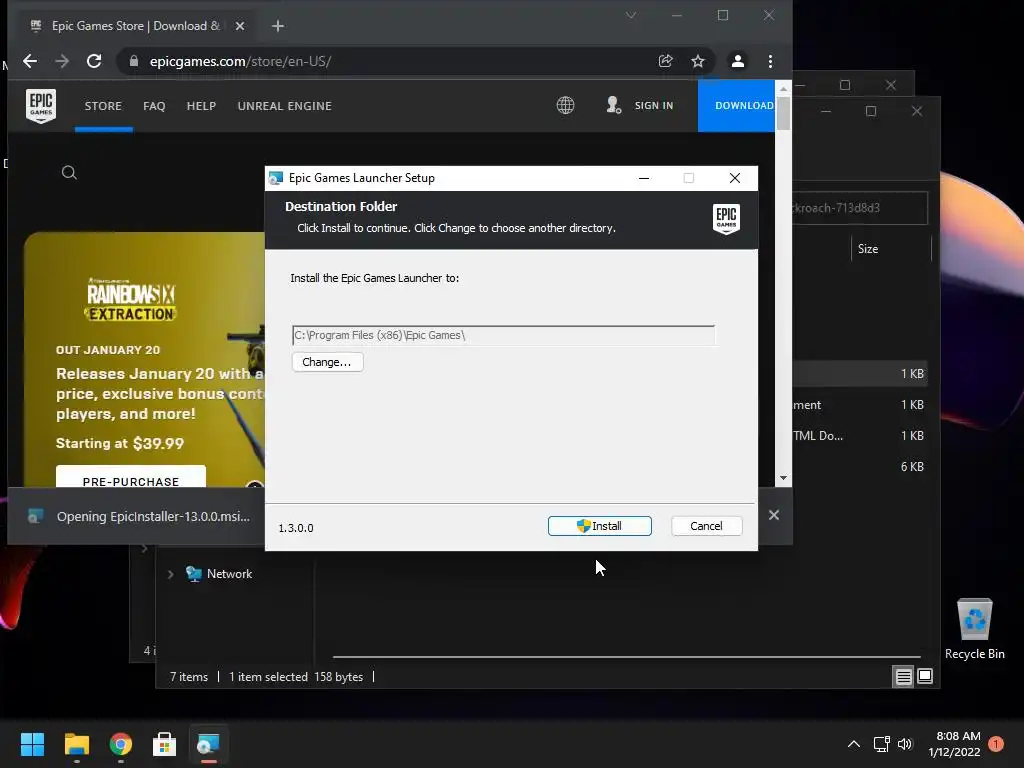
Task: Switch File Explorer to details view icon
Action: (x=903, y=677)
